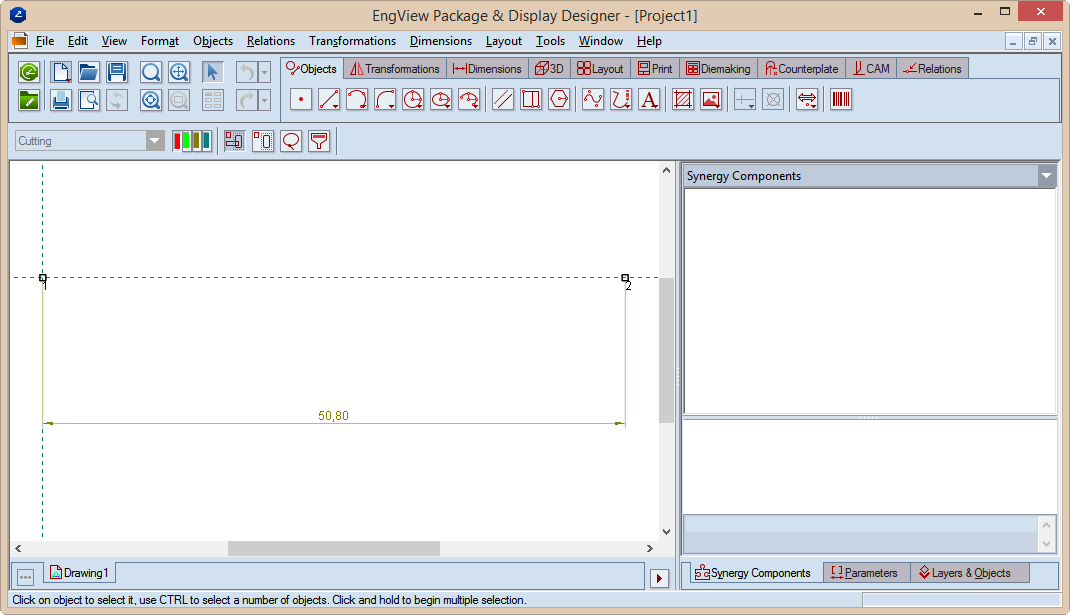Open the Help menu
The image size is (1070, 615).
point(649,41)
